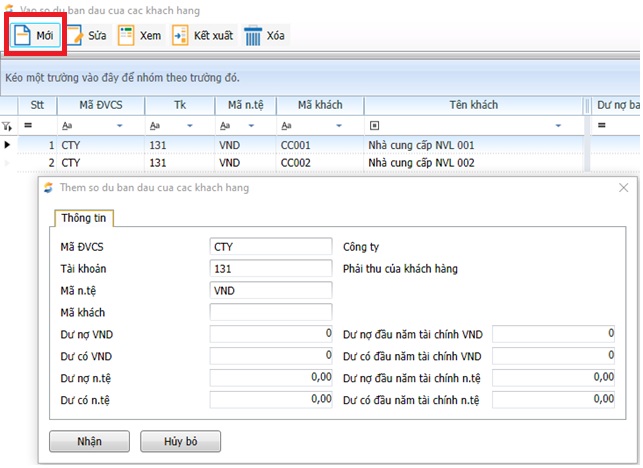This screenshot has width=643, height=468.
Task: Click the Sửa (Edit) pencil icon
Action: coord(77,36)
